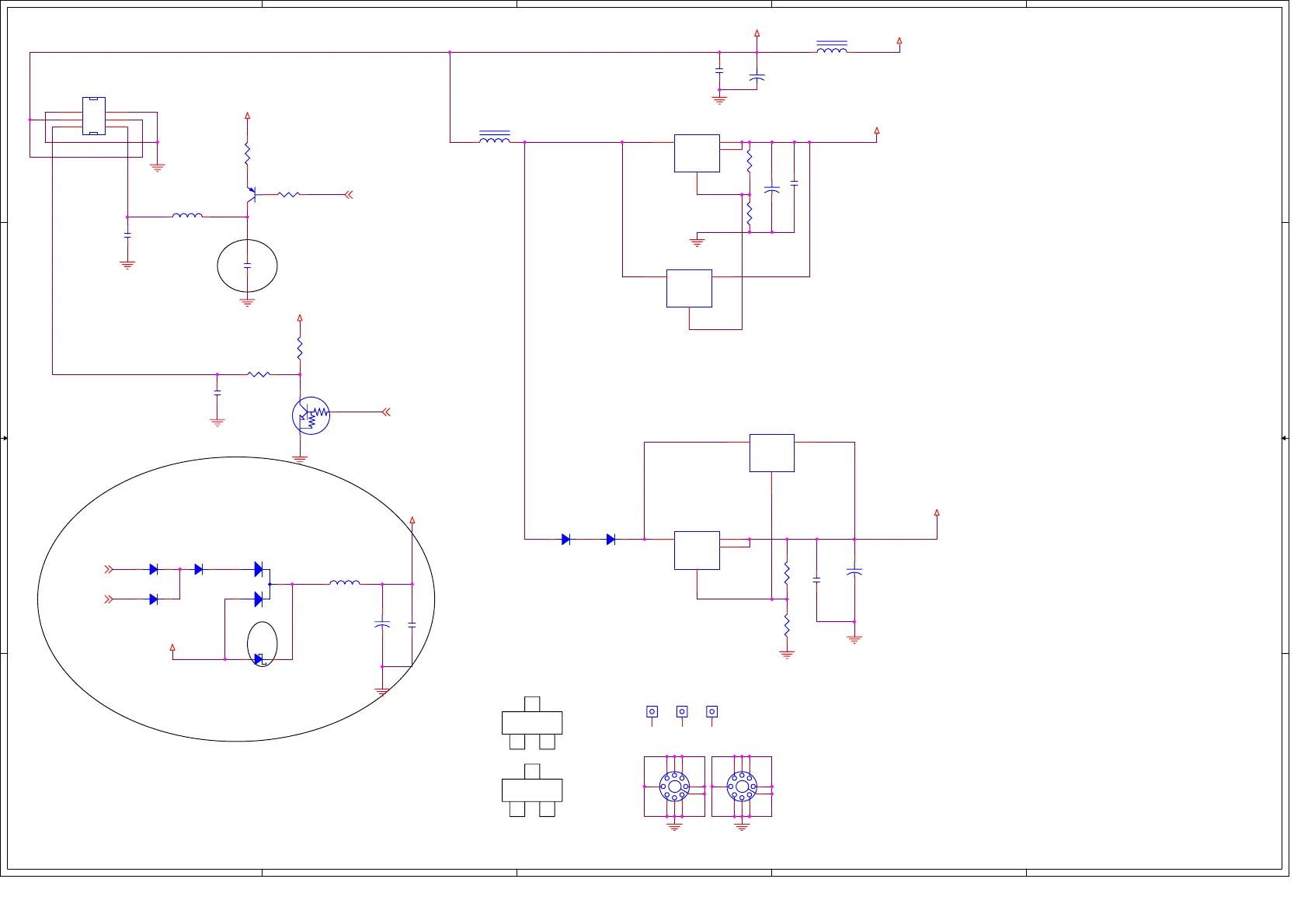Viewport: 1308px width, 924px height.
Task: Select the horizontal resistor left of the digital transistor
Action: coord(259,374)
